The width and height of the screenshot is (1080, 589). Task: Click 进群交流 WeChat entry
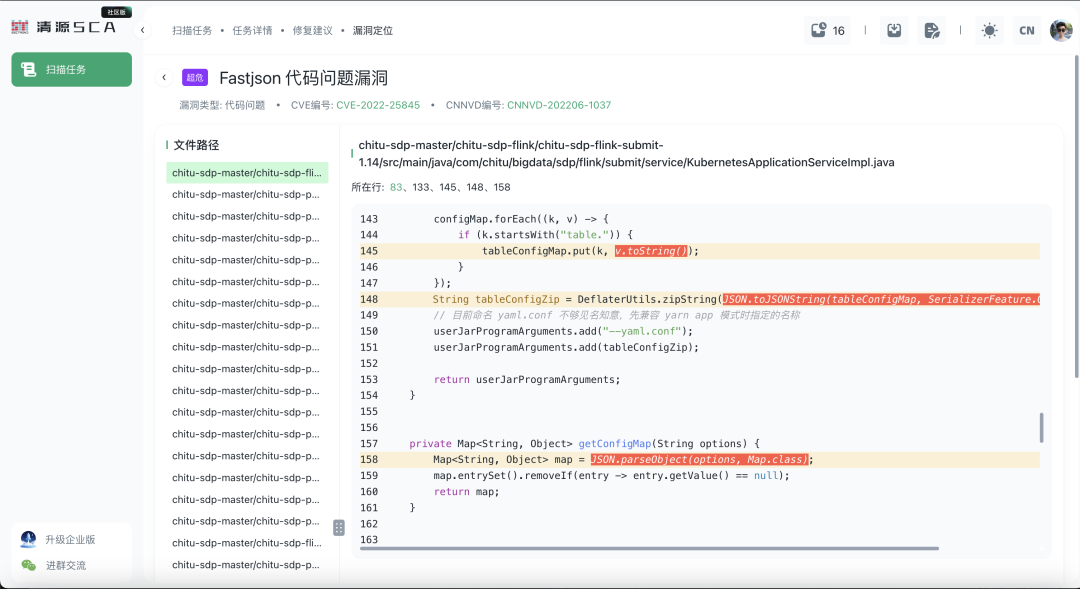[x=66, y=566]
